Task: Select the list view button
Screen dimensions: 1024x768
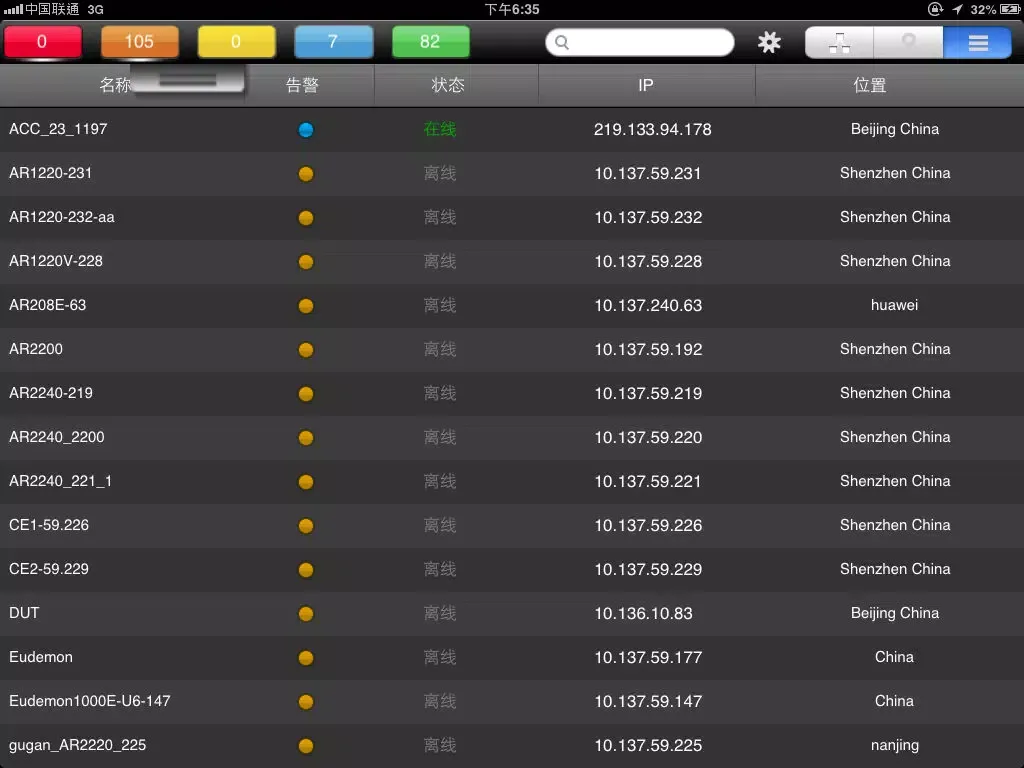Action: pyautogui.click(x=977, y=42)
